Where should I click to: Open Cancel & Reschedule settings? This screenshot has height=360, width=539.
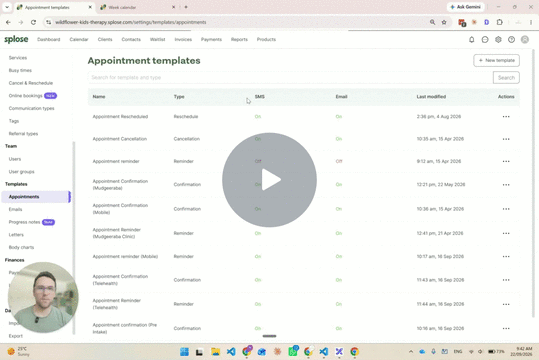pyautogui.click(x=31, y=83)
